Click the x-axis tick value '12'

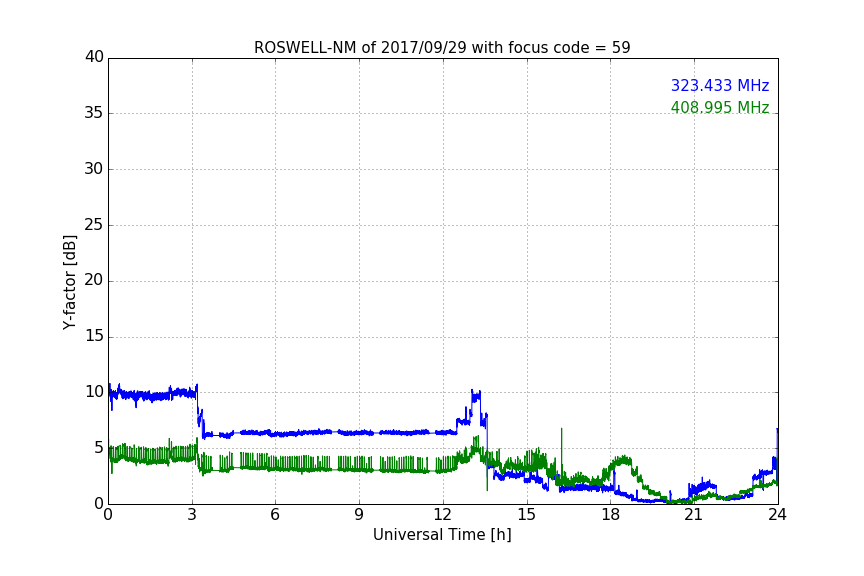(x=442, y=515)
